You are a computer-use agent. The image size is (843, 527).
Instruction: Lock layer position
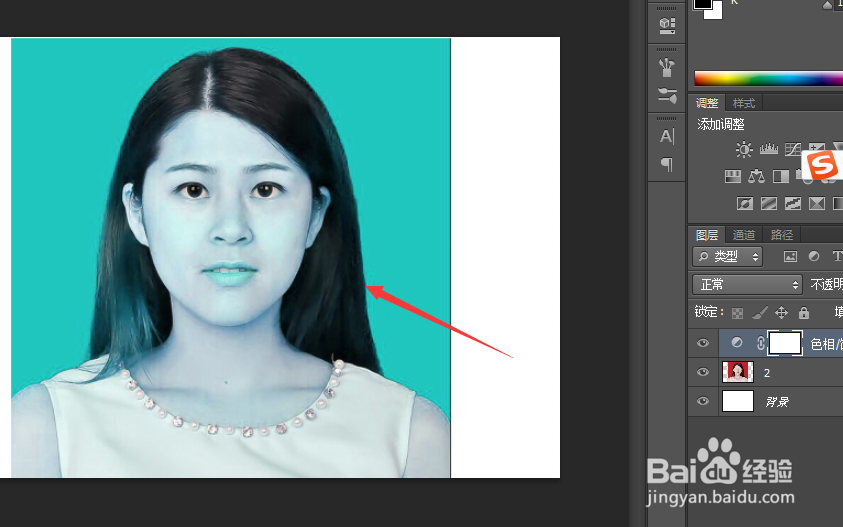[781, 312]
